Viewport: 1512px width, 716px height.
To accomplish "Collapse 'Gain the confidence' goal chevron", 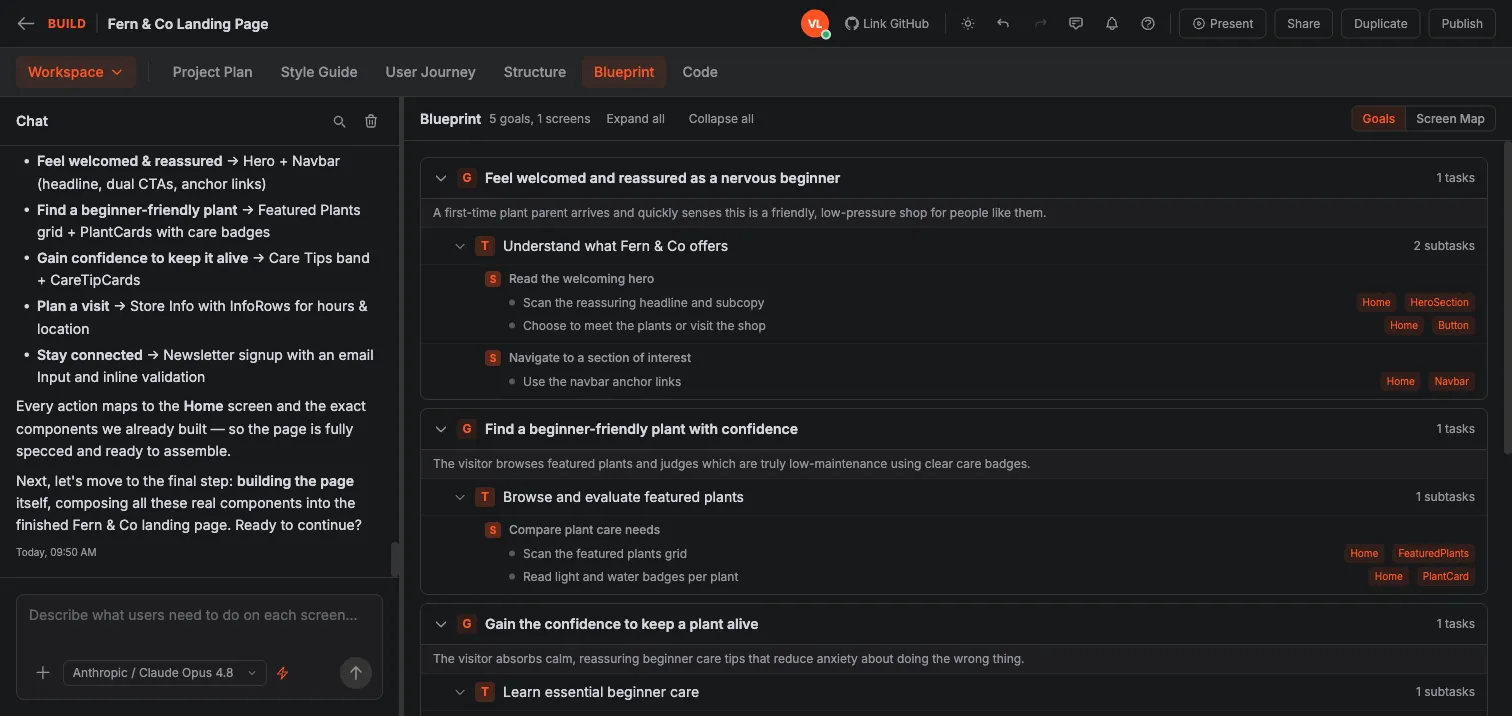I will (441, 624).
